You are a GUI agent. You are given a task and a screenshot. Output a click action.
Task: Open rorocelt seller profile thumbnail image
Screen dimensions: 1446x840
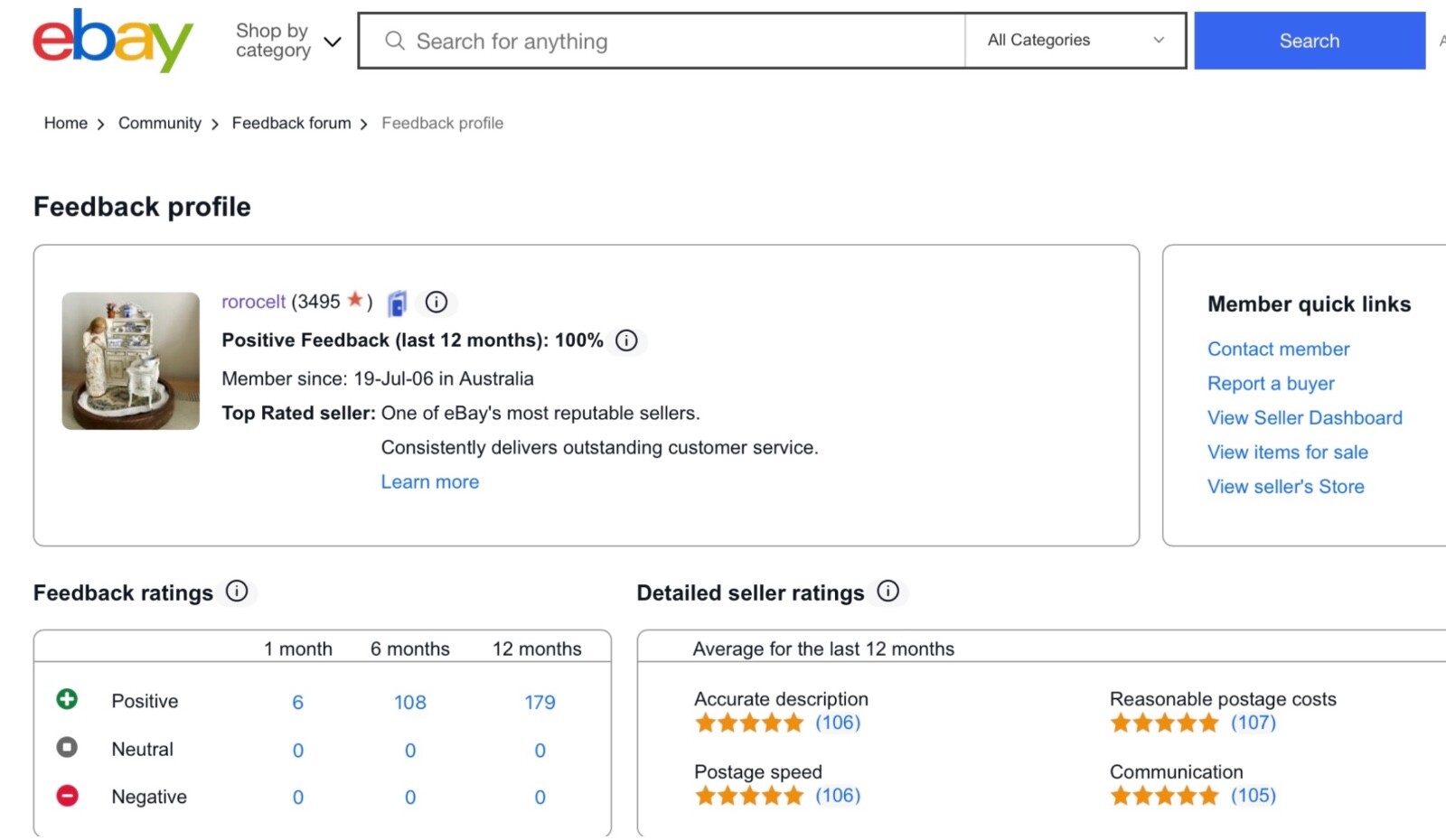click(x=131, y=361)
